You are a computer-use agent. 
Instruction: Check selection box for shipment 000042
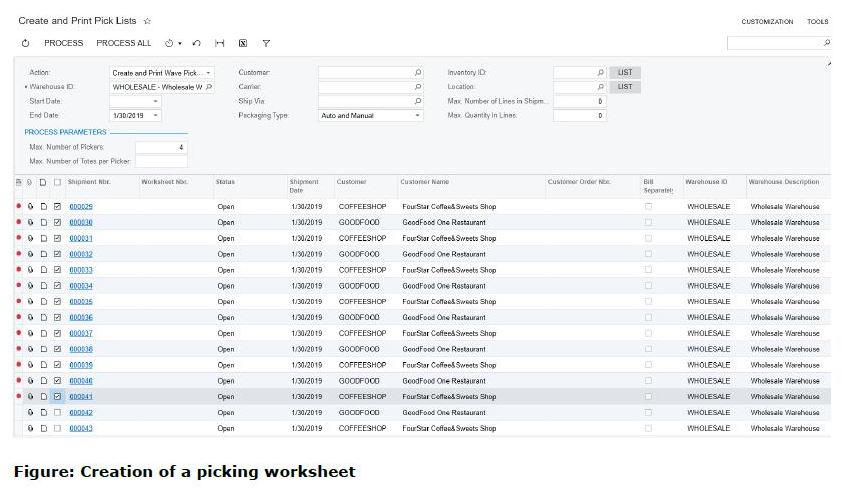click(x=57, y=413)
